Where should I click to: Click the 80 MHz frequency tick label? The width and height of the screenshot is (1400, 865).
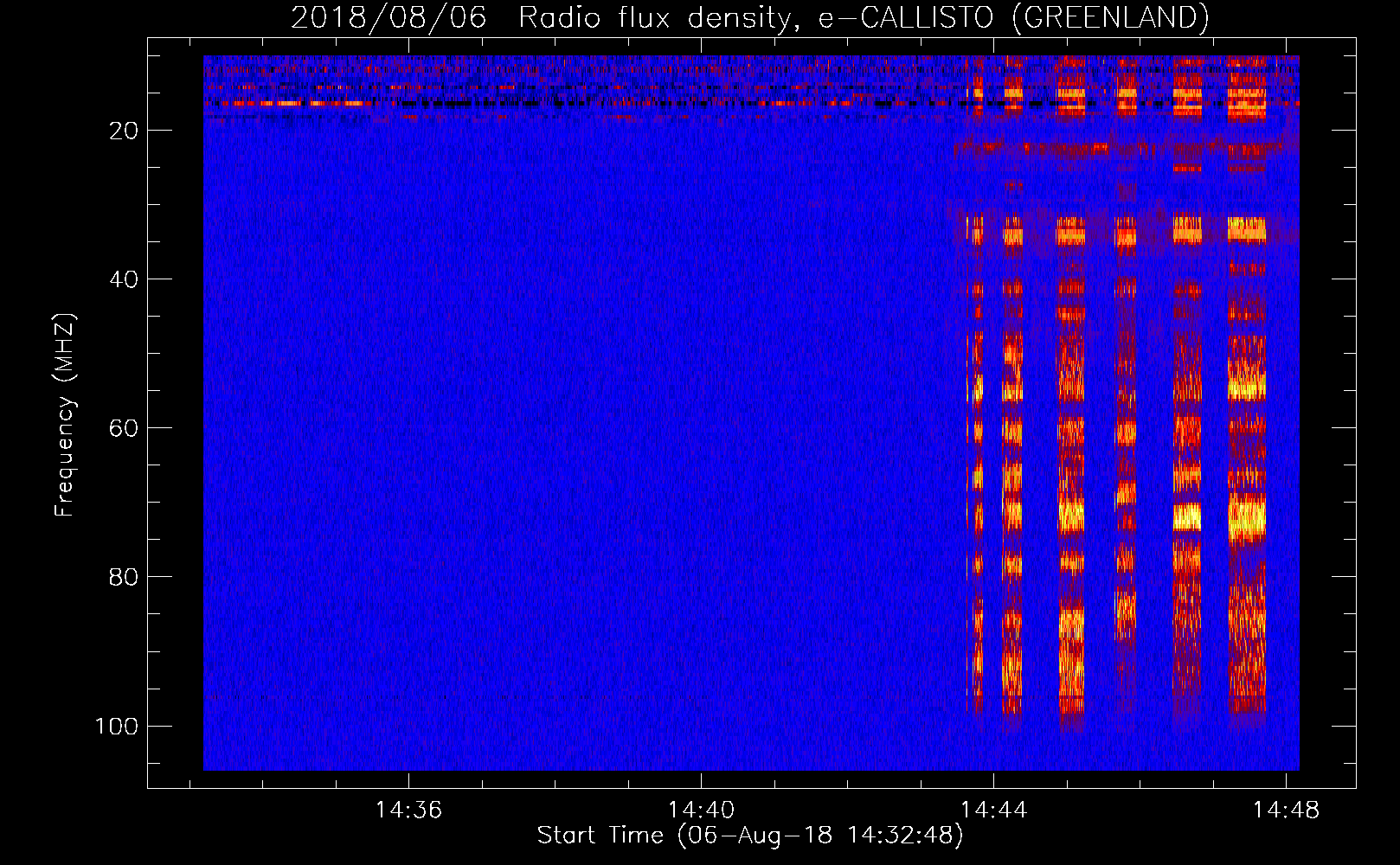[123, 577]
